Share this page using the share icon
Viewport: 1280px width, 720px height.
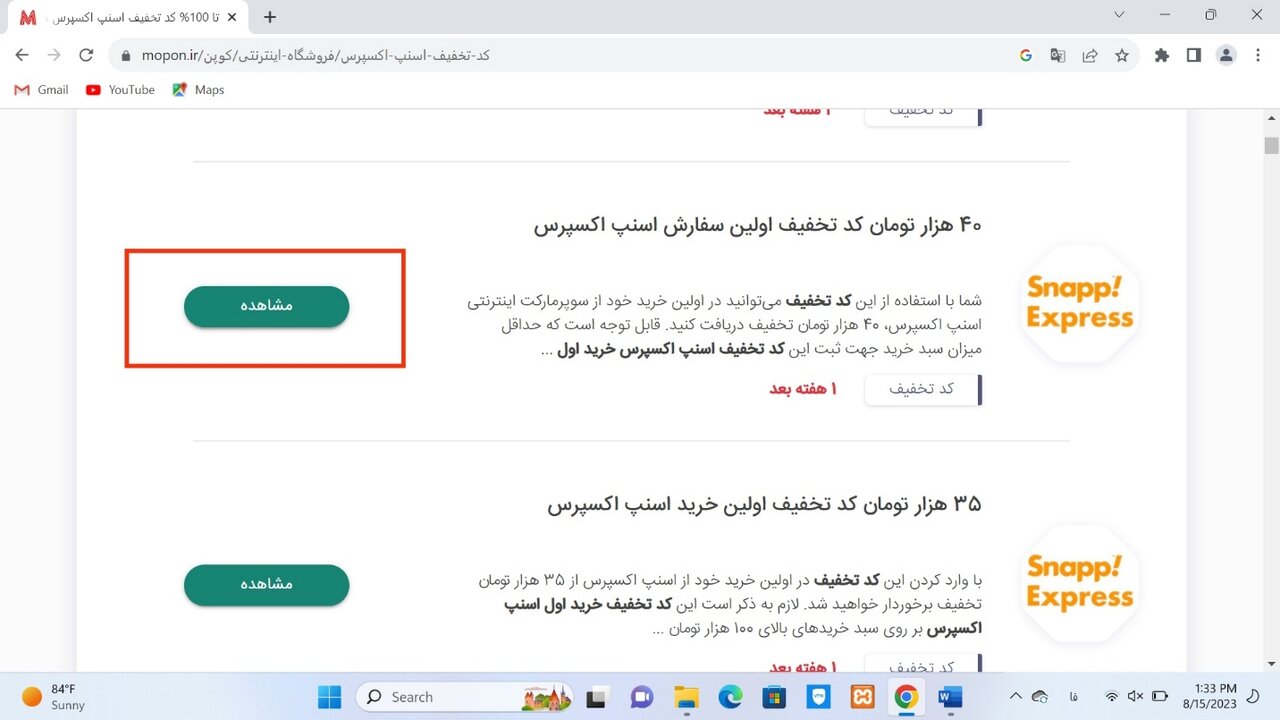tap(1090, 56)
